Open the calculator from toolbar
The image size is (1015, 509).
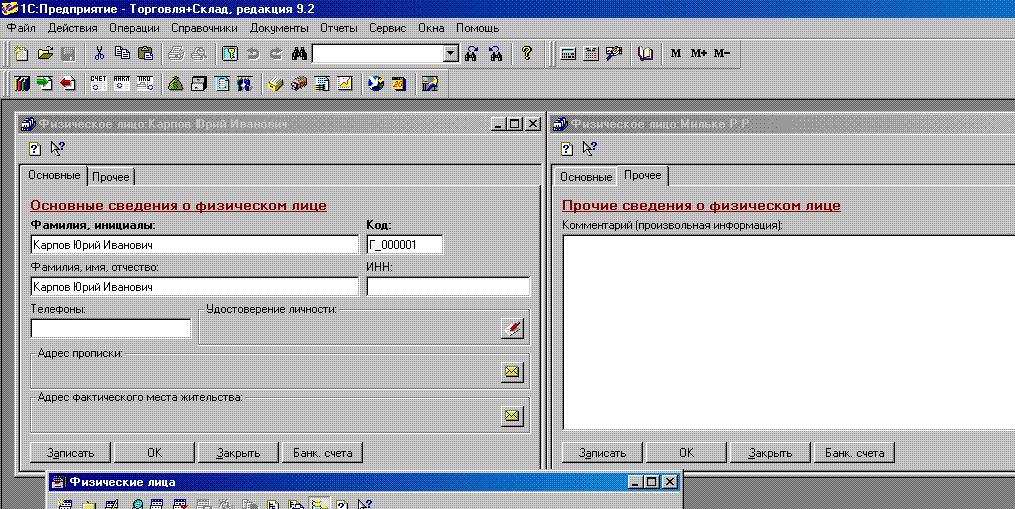(x=568, y=54)
